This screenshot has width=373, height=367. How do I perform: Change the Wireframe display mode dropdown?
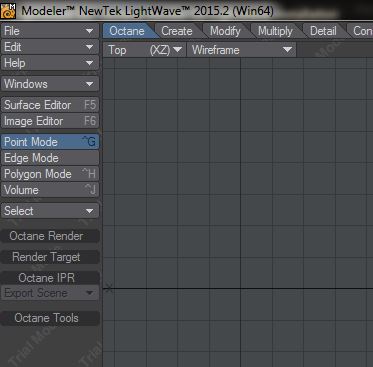click(x=242, y=50)
